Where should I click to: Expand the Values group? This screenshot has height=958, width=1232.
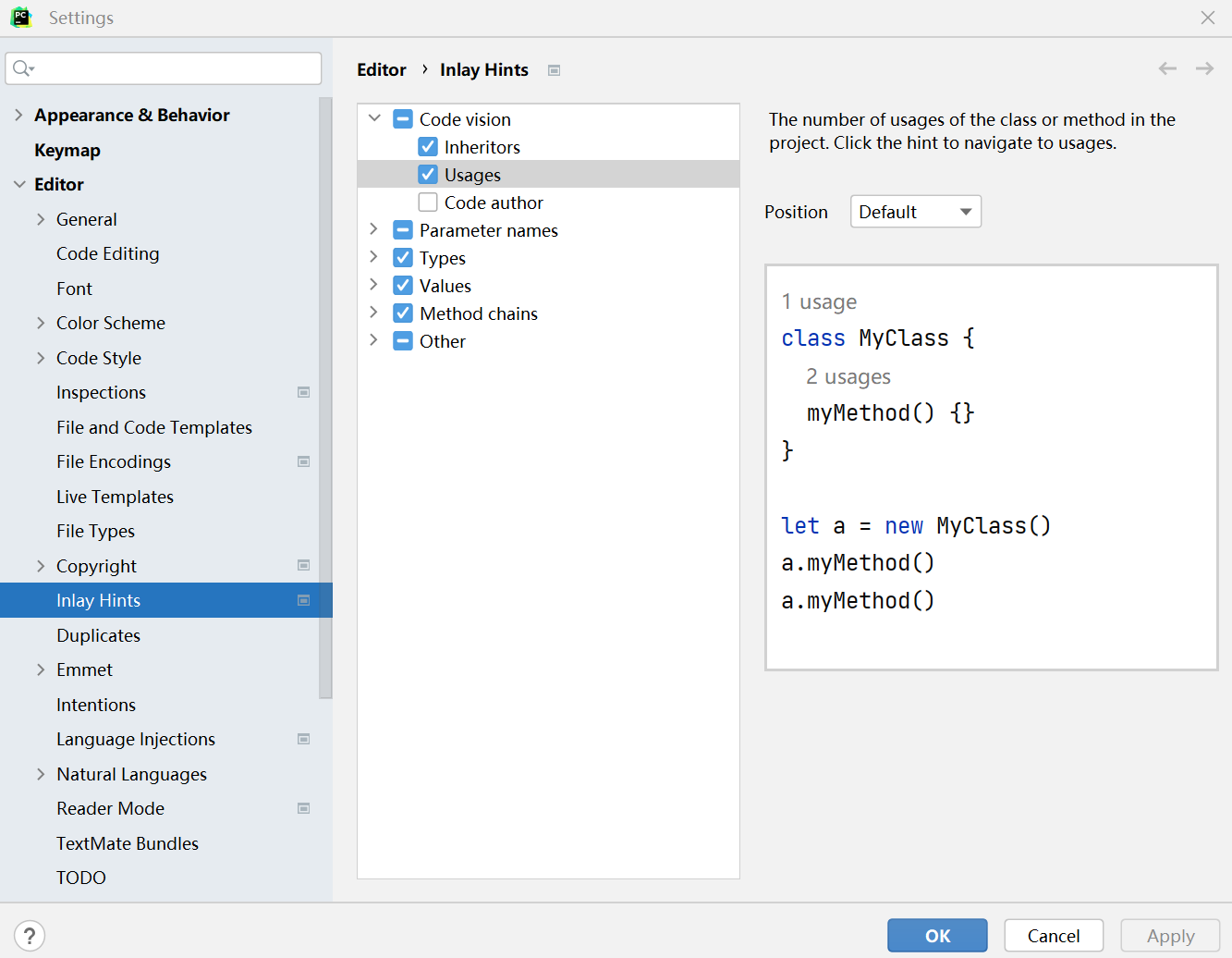pyautogui.click(x=374, y=285)
